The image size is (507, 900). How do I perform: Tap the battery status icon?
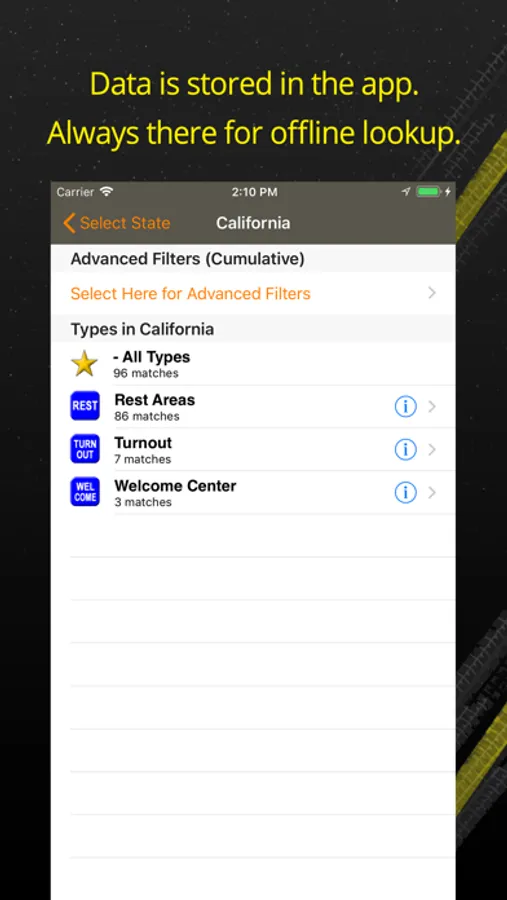429,192
